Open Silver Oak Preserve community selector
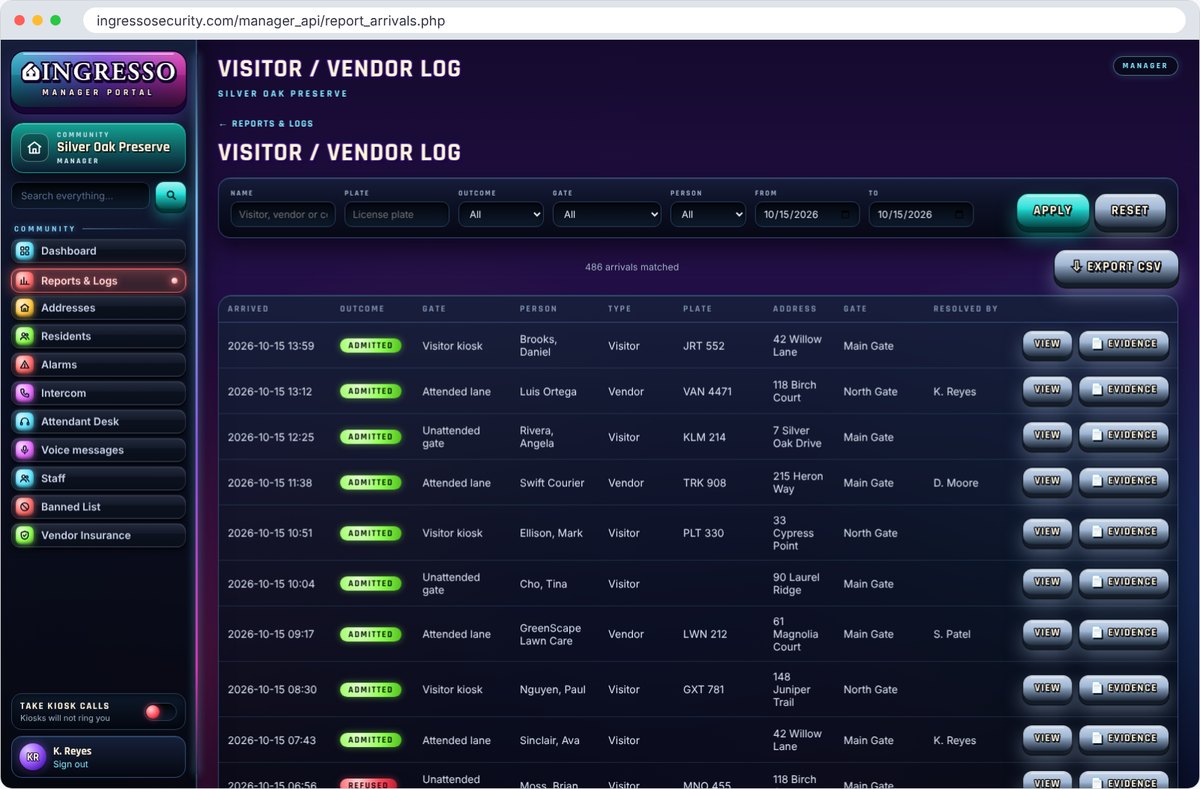This screenshot has height=789, width=1200. pyautogui.click(x=98, y=148)
